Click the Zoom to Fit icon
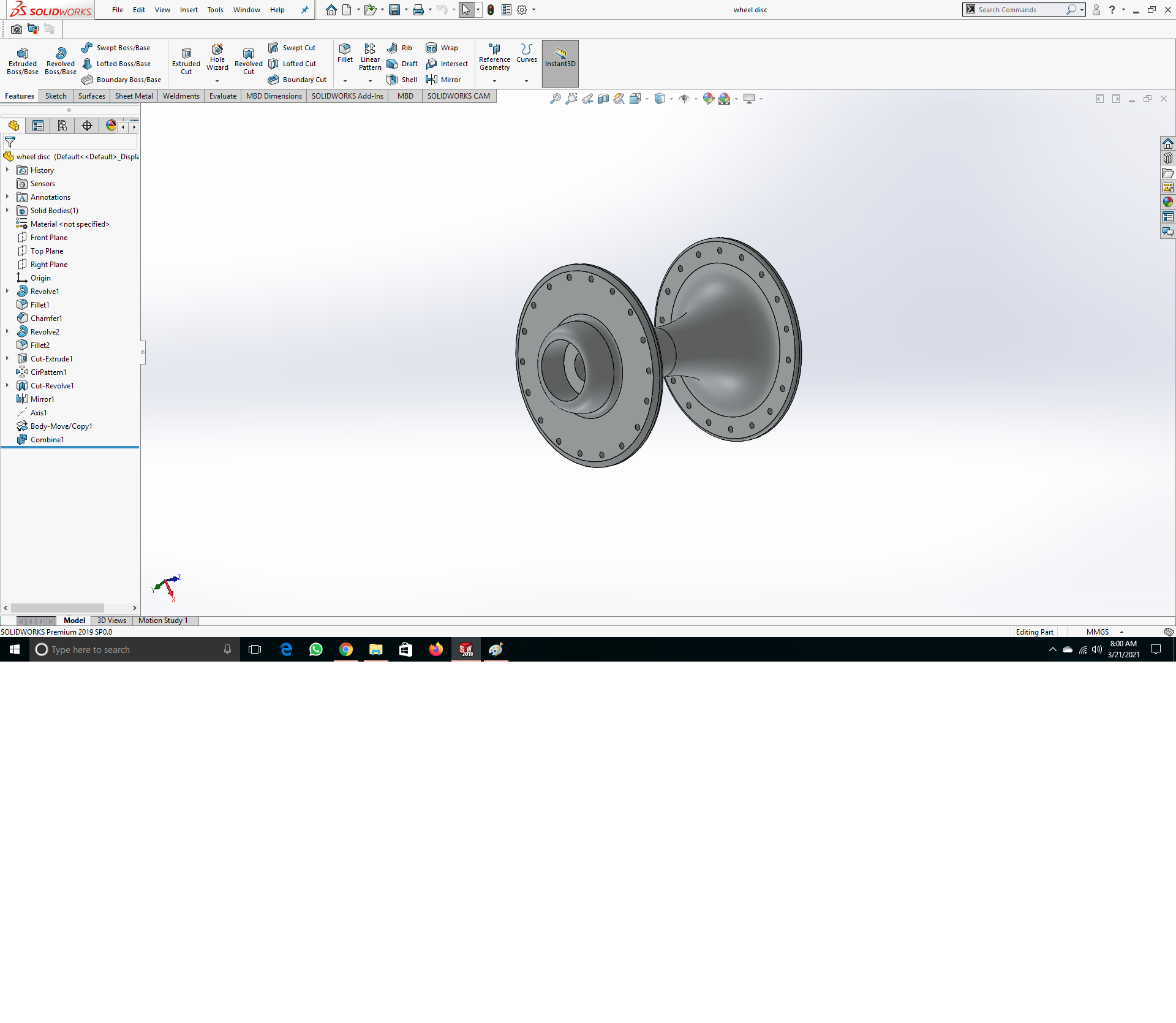 (x=555, y=99)
